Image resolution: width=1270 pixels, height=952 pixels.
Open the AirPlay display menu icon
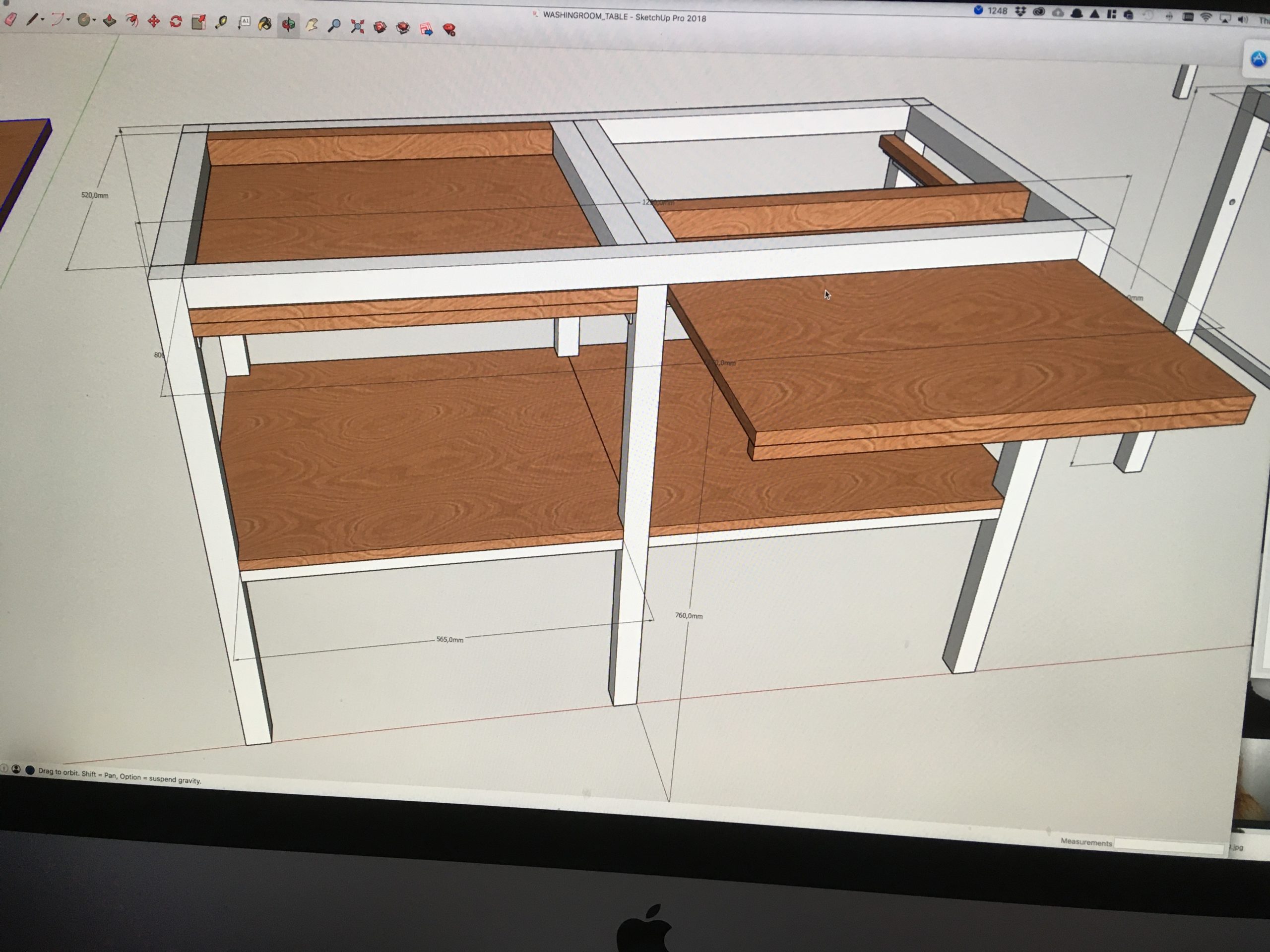1225,18
